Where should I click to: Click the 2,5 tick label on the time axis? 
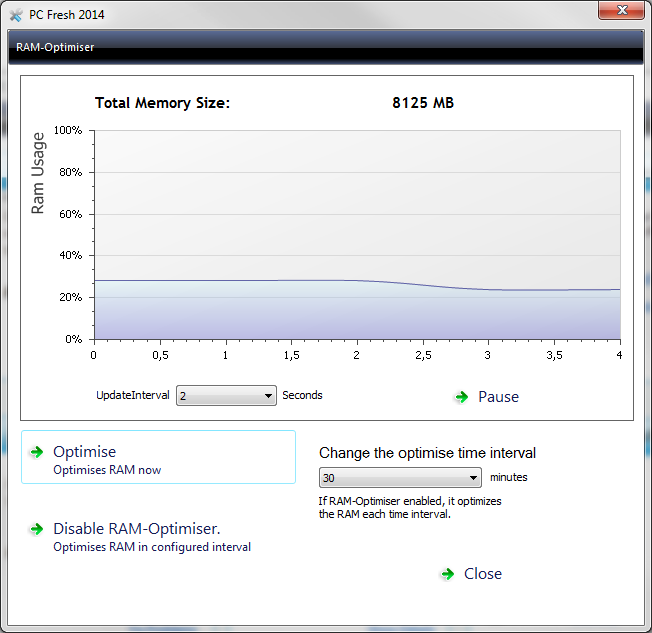click(423, 355)
